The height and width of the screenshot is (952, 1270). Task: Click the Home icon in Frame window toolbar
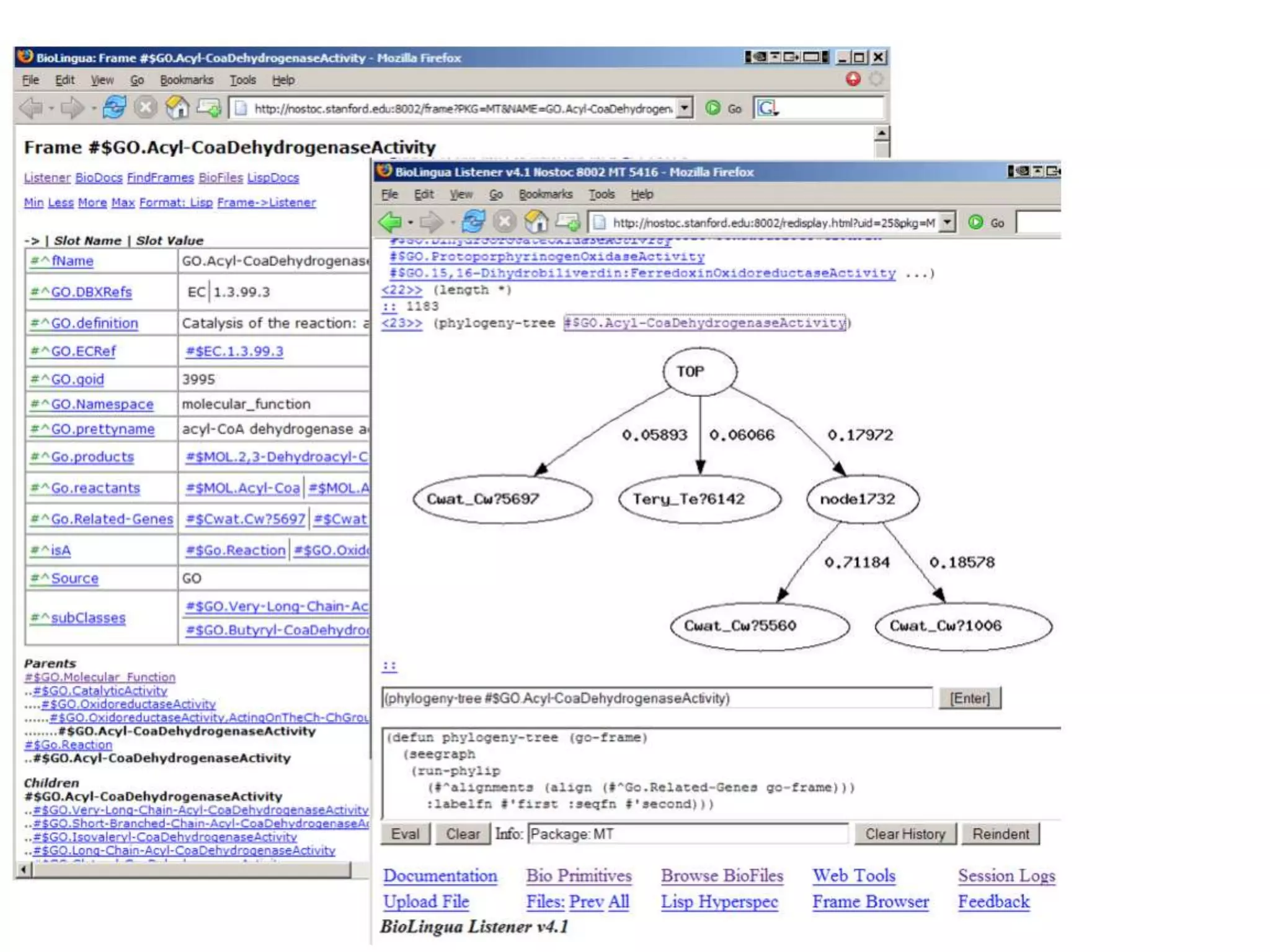(x=177, y=108)
